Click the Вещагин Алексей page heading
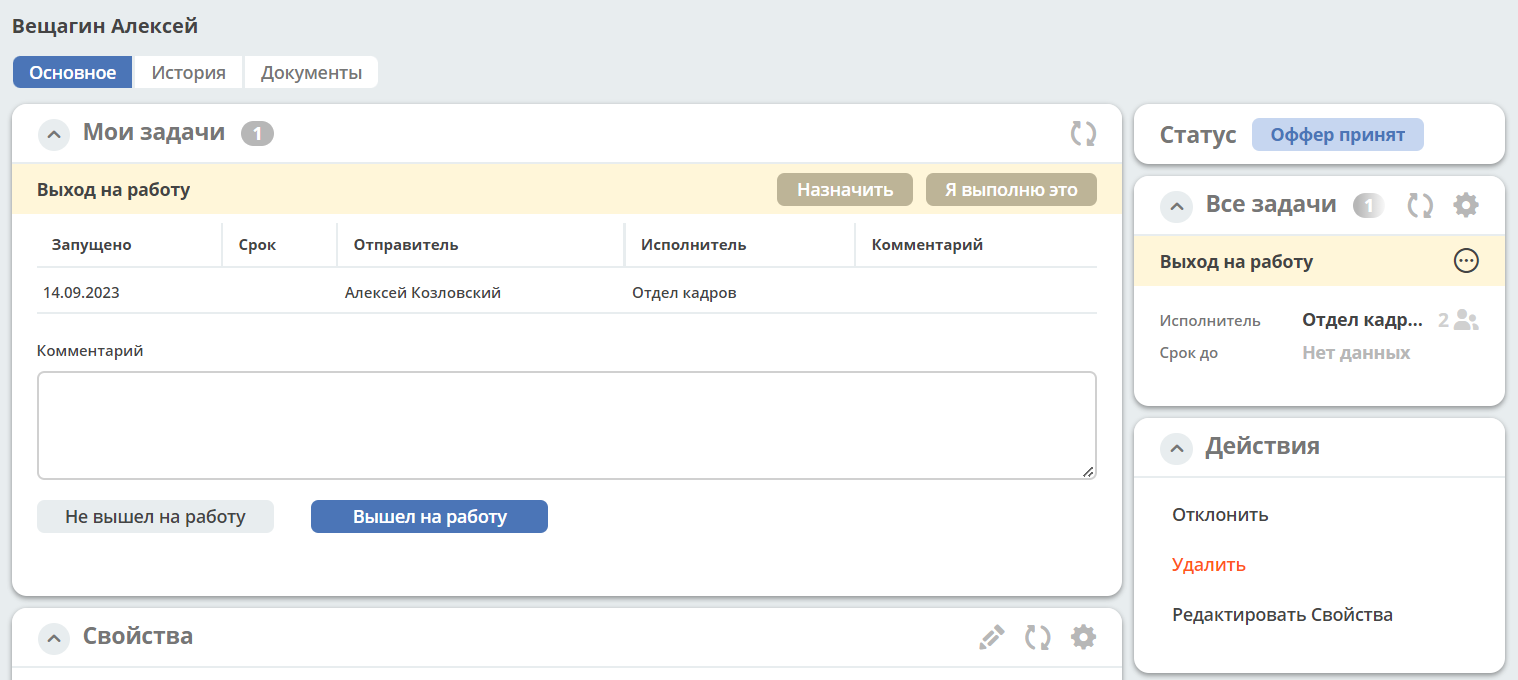This screenshot has height=680, width=1518. tap(105, 26)
